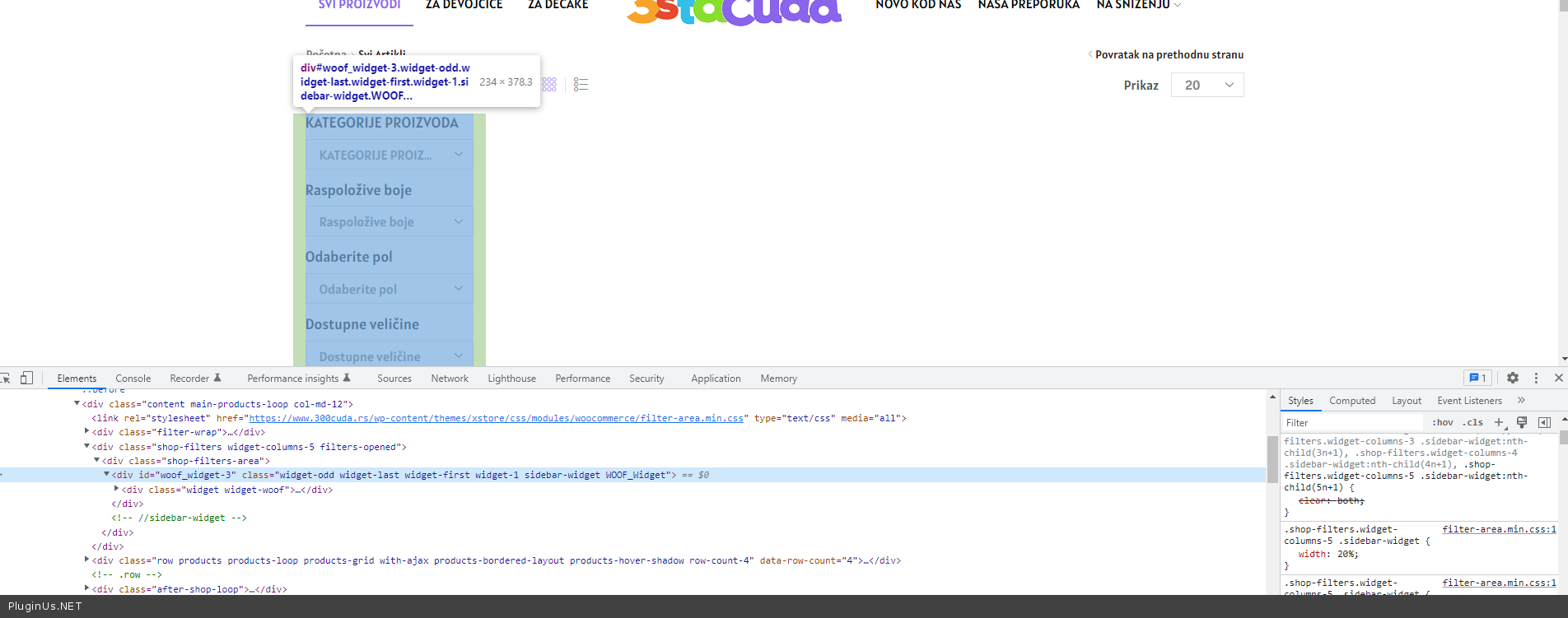Show more Styles pane tabs

click(x=1521, y=401)
